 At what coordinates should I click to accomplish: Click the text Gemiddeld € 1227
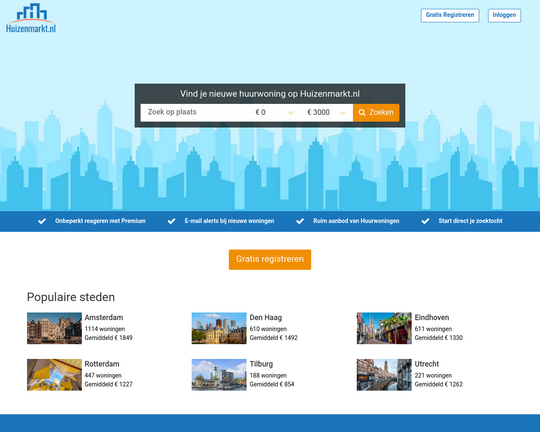pos(108,384)
